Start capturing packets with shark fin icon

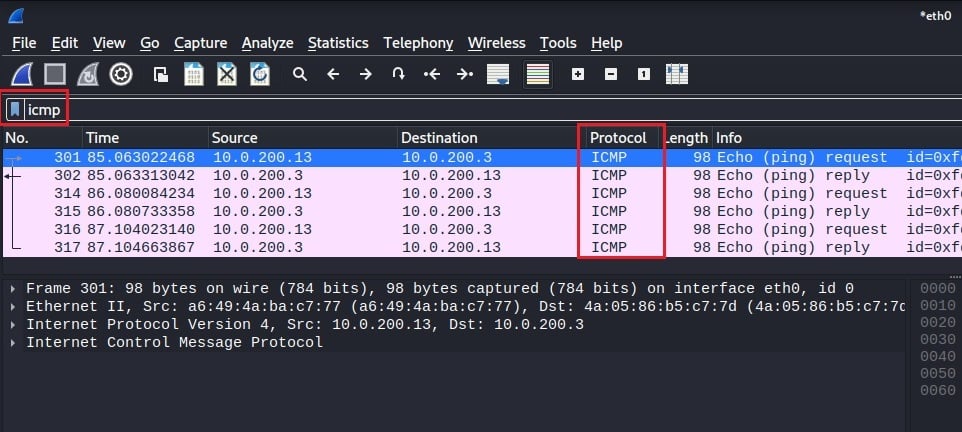pos(22,75)
